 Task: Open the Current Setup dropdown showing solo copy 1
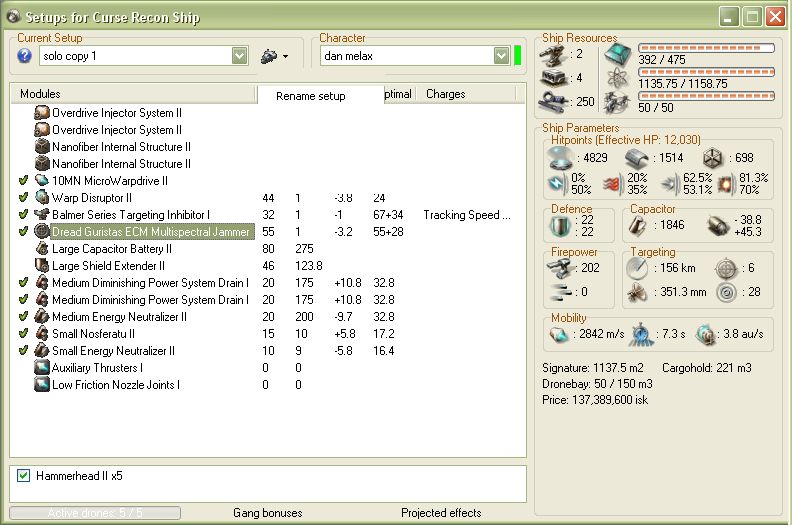tap(239, 57)
